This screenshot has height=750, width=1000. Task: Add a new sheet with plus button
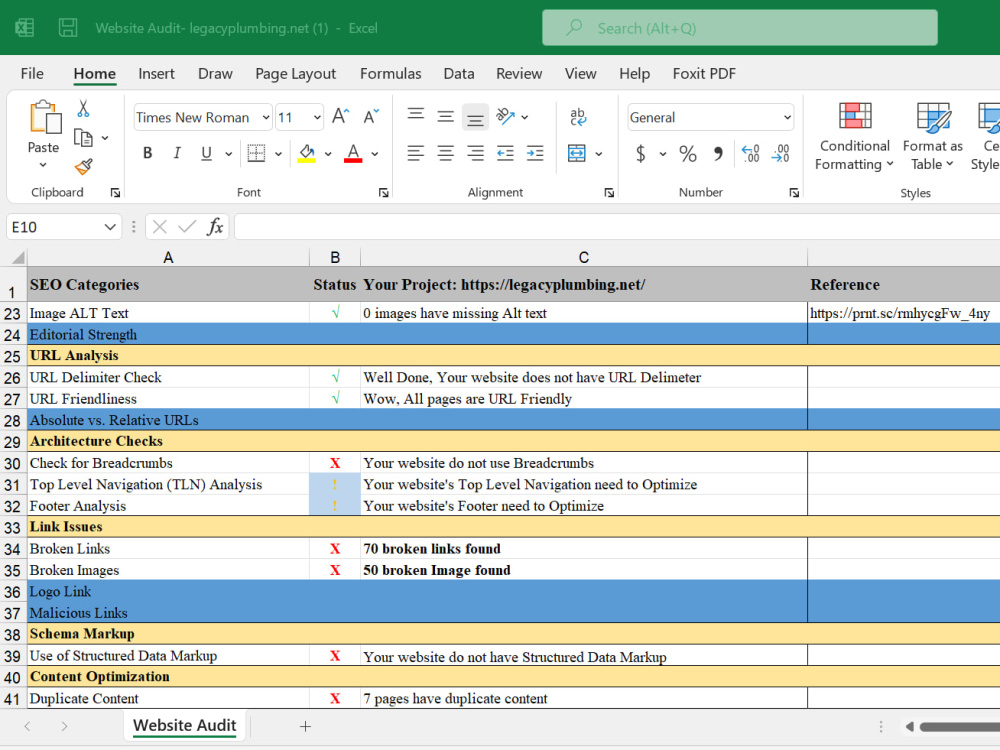coord(305,726)
